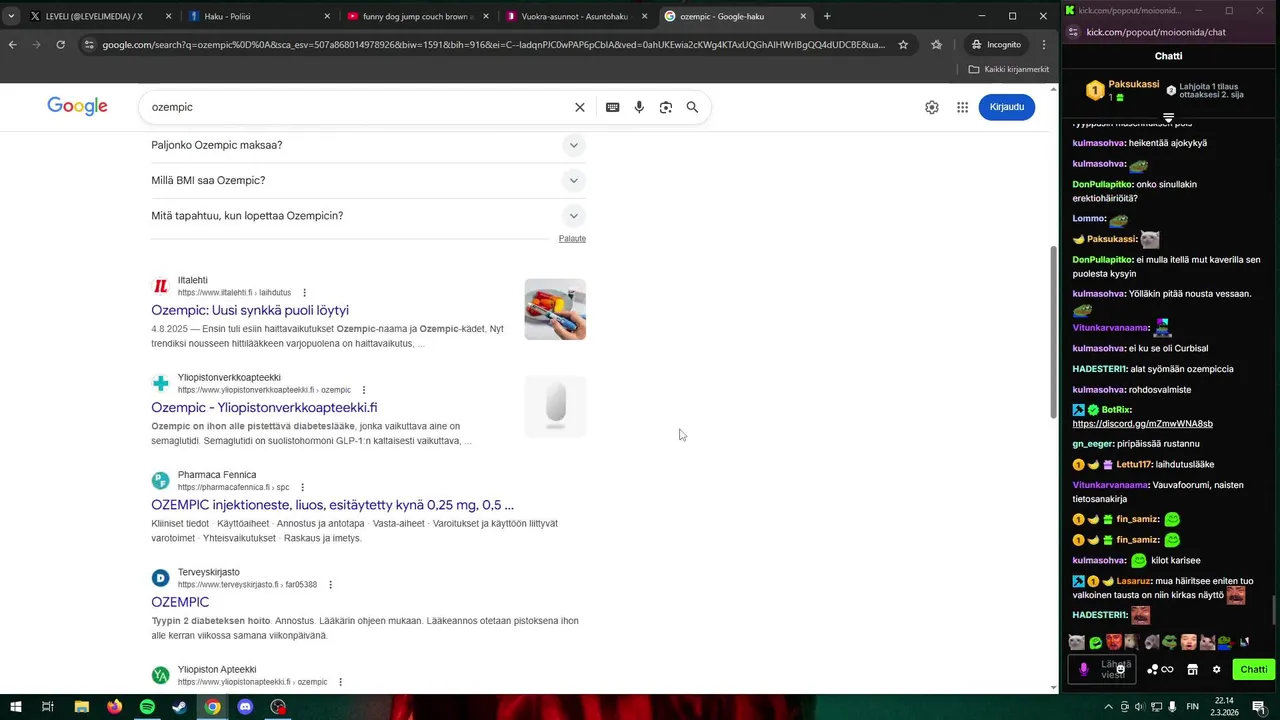Open emoji picker in Kick chat input
The width and height of the screenshot is (1280, 720).
(1121, 669)
